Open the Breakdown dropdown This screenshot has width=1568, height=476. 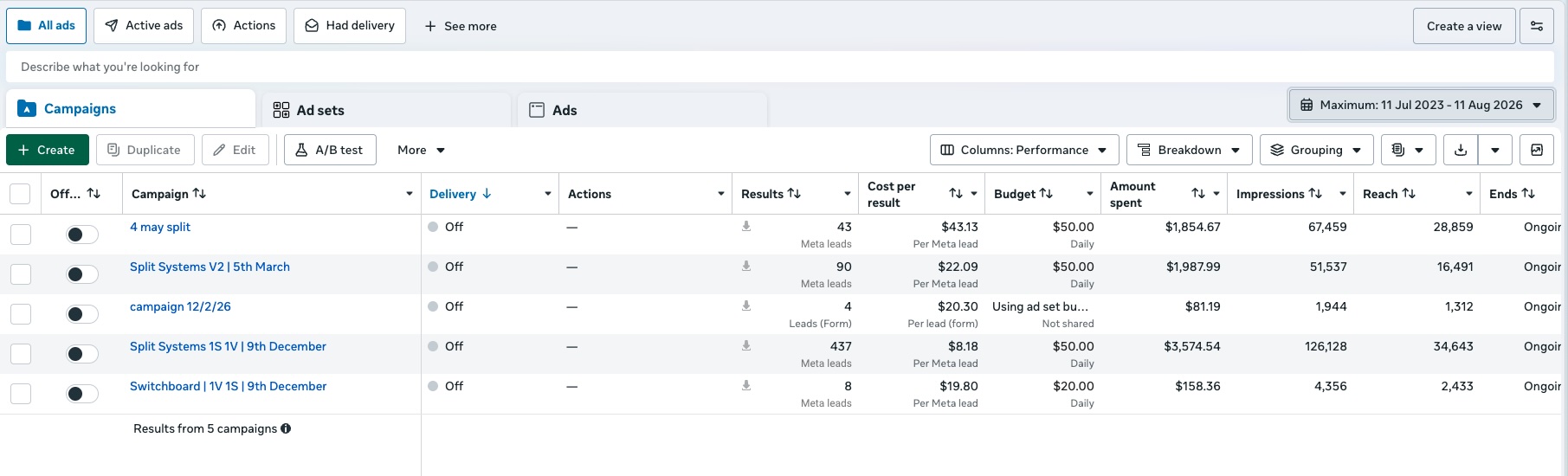[1190, 150]
